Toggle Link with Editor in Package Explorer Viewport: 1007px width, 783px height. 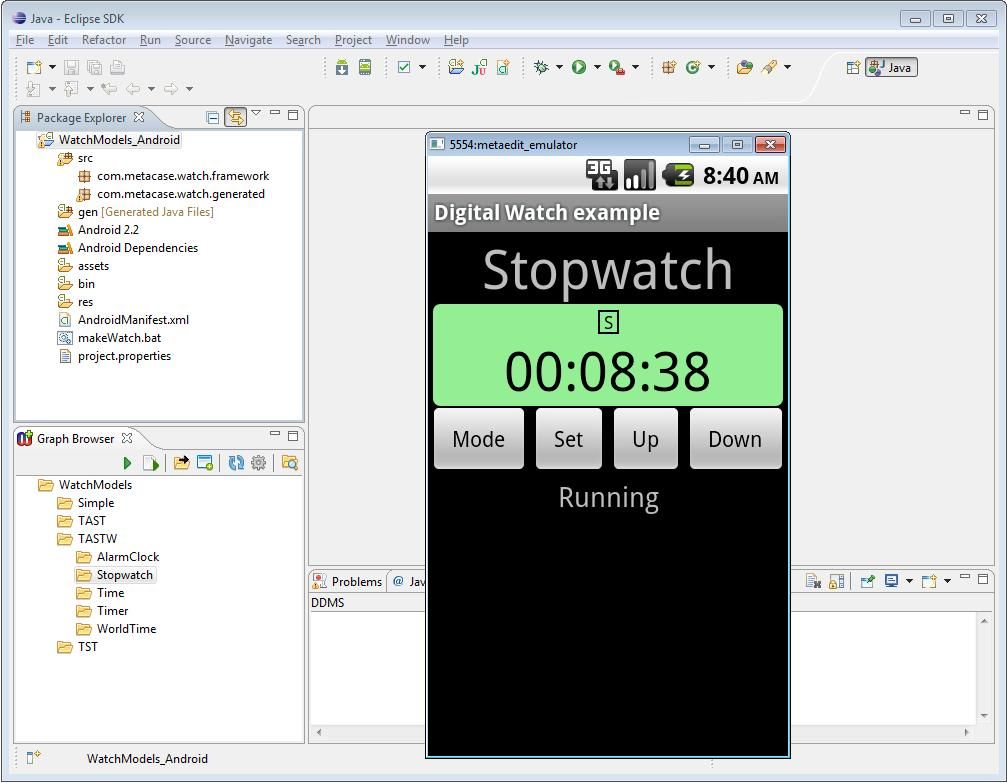tap(236, 116)
